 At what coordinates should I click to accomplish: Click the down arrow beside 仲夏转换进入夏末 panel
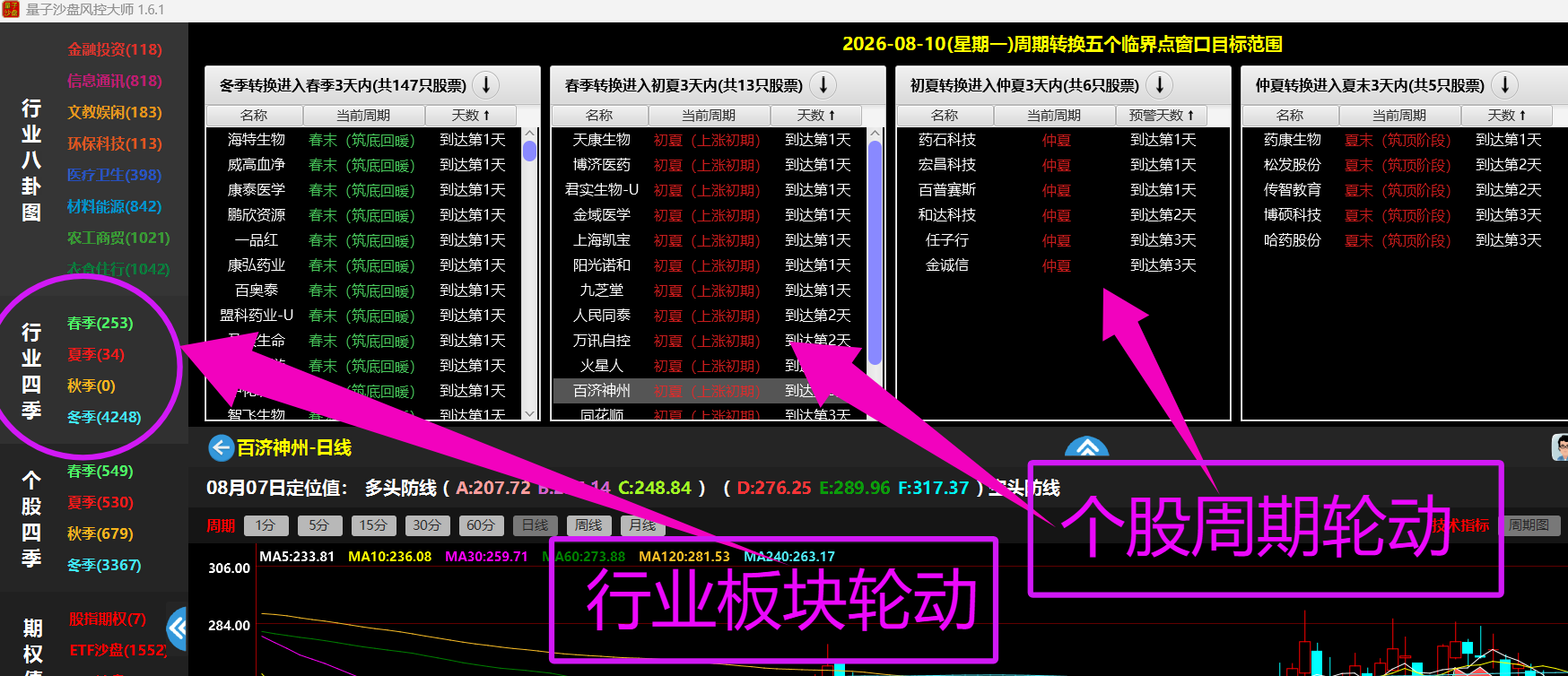click(1504, 85)
